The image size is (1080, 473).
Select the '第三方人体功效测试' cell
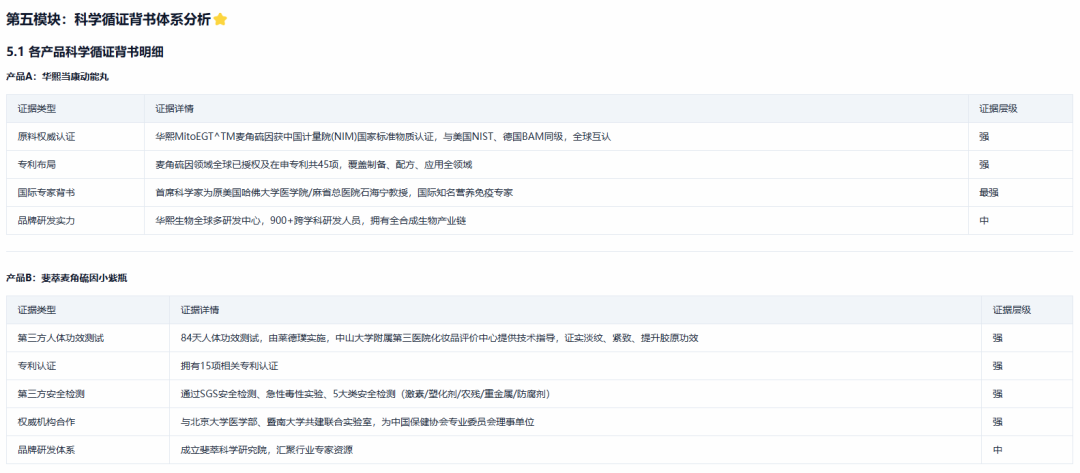coord(61,338)
